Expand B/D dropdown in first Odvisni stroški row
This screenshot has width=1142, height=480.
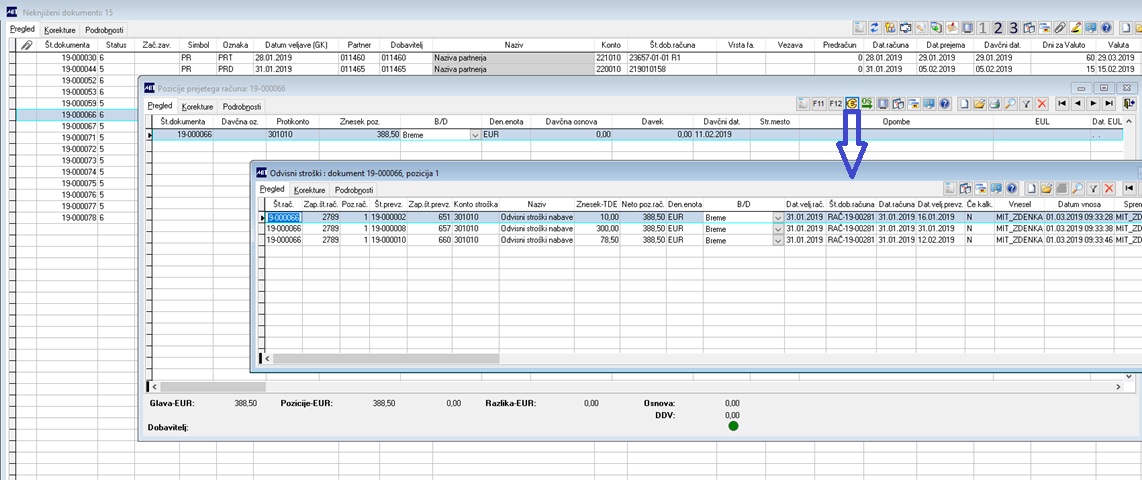(779, 218)
